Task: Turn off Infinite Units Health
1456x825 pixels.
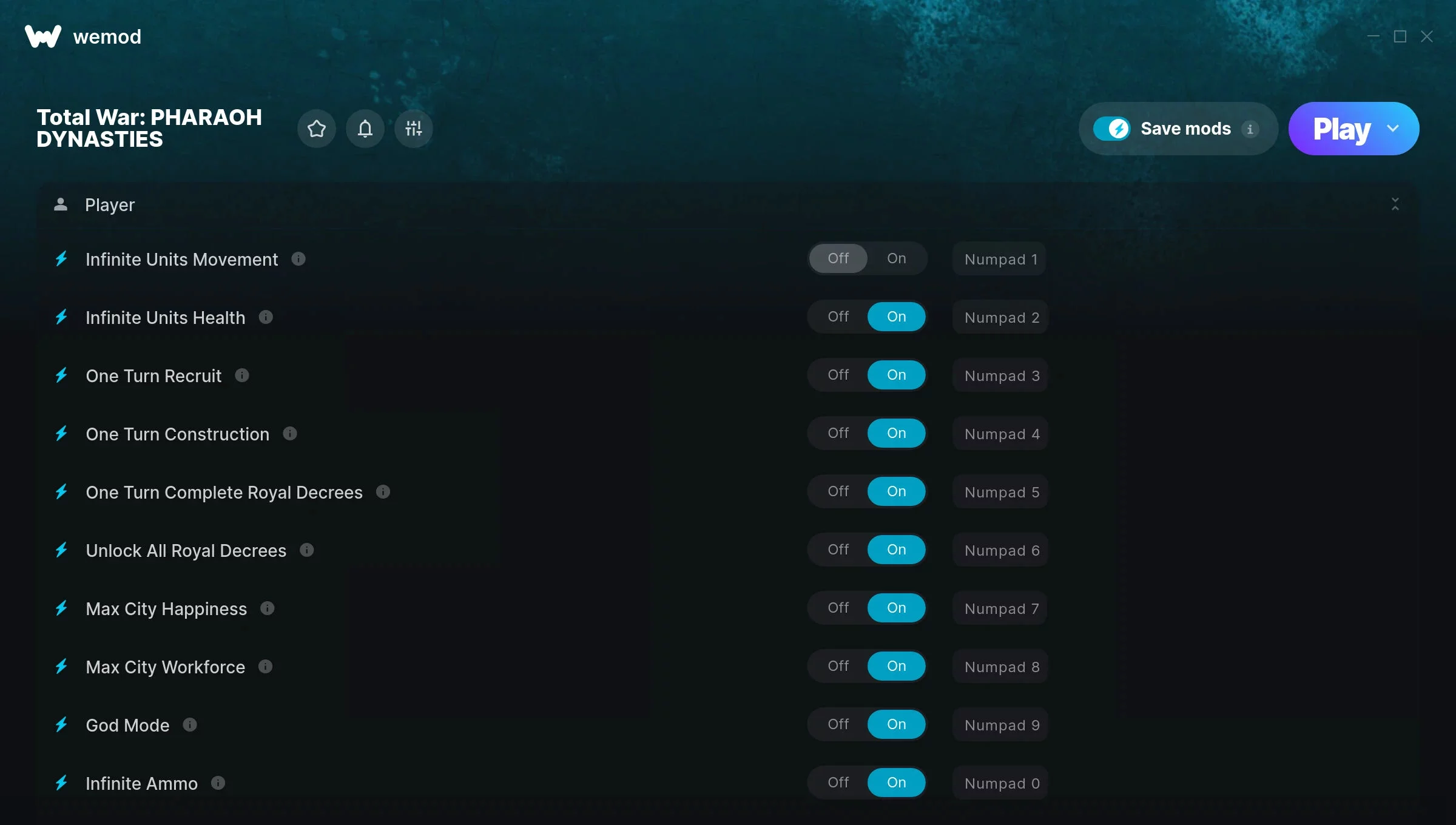Action: (x=838, y=317)
